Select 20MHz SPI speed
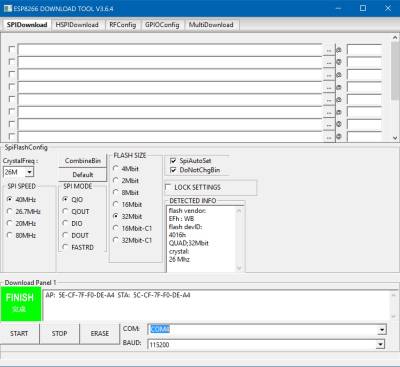Image resolution: width=400 pixels, height=367 pixels. pos(22,223)
